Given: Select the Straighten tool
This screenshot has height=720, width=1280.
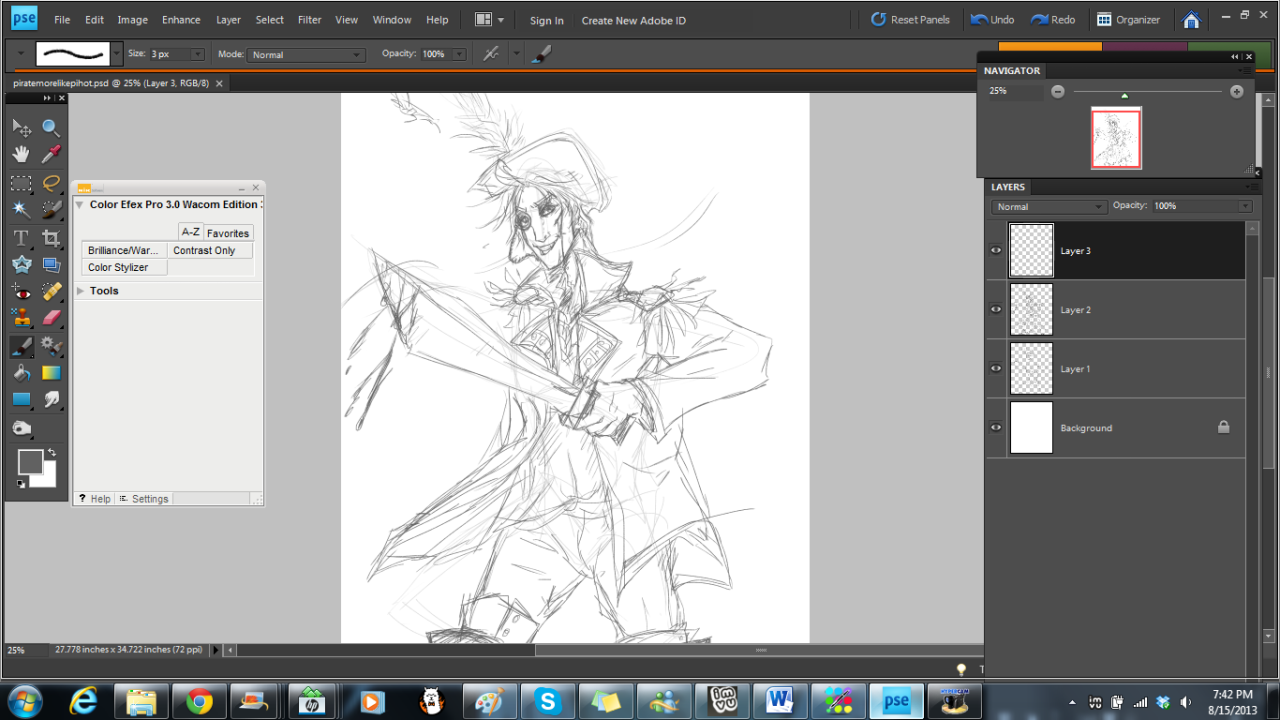Looking at the screenshot, I should click(51, 264).
